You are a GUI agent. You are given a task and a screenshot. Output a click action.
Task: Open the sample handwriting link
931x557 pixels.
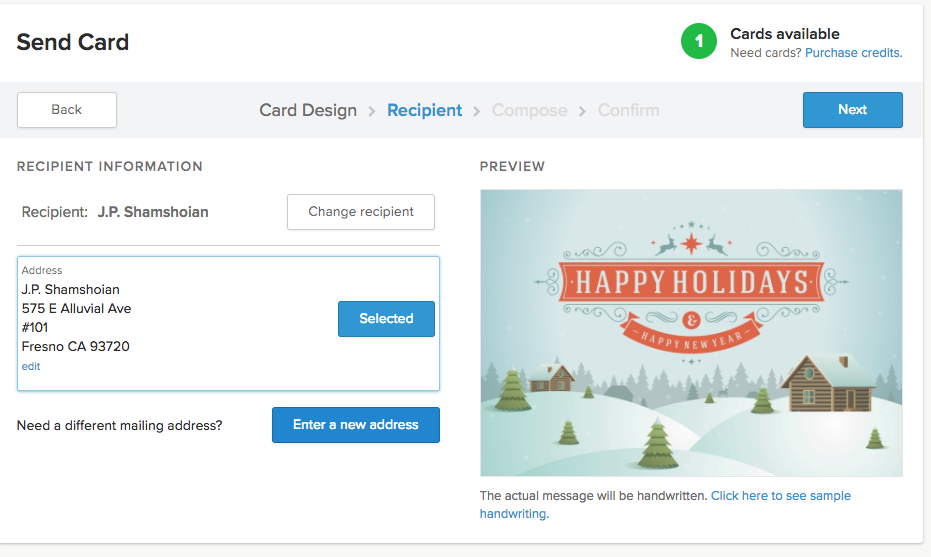(665, 504)
